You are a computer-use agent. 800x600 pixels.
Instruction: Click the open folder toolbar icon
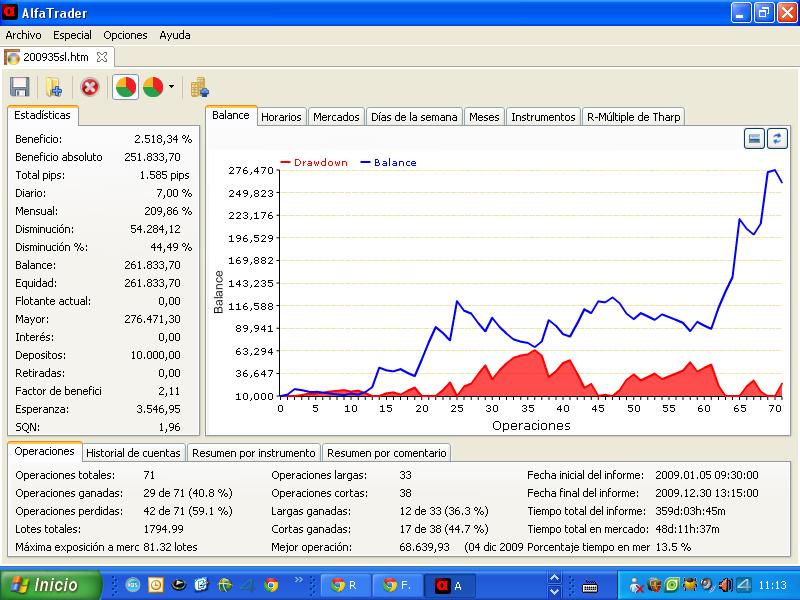tap(54, 87)
